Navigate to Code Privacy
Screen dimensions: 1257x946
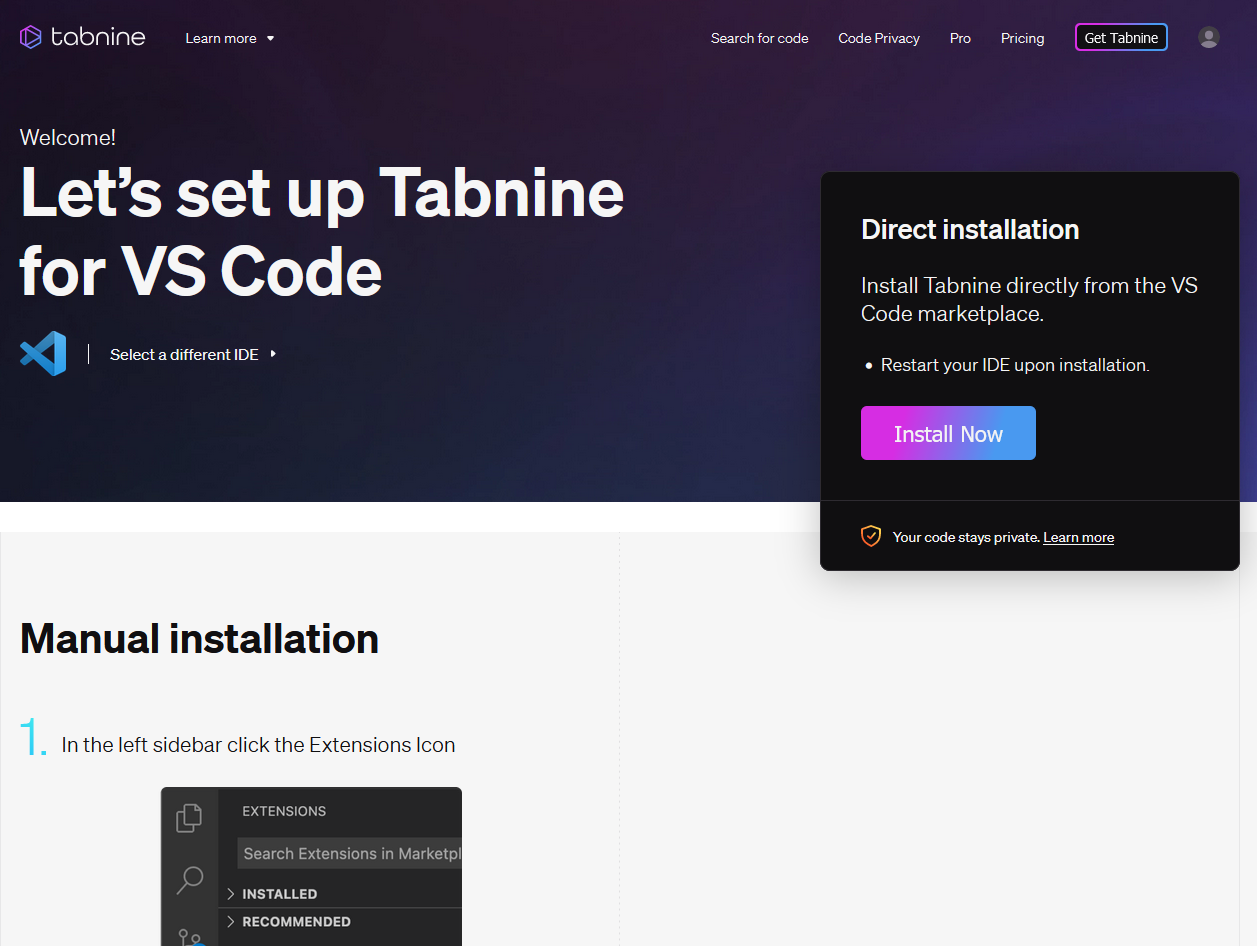(x=878, y=38)
